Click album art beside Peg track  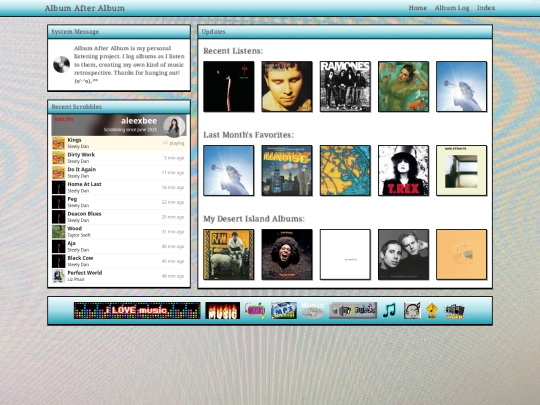click(x=59, y=202)
